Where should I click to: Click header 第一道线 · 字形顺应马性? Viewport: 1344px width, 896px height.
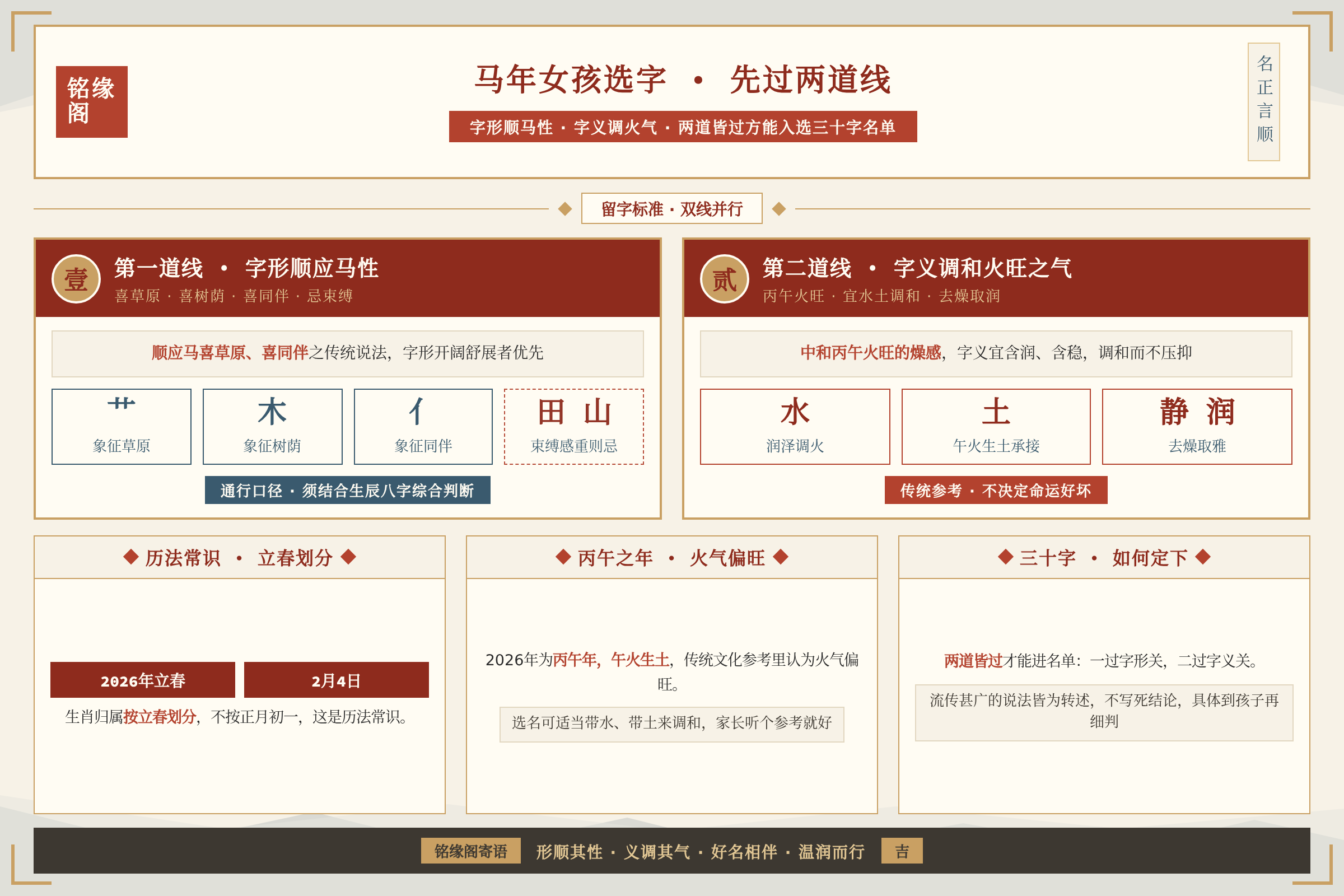246,268
